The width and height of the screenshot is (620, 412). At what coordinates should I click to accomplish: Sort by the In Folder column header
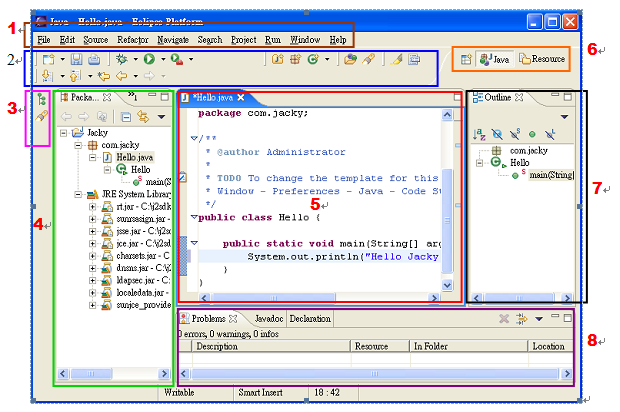[x=469, y=346]
